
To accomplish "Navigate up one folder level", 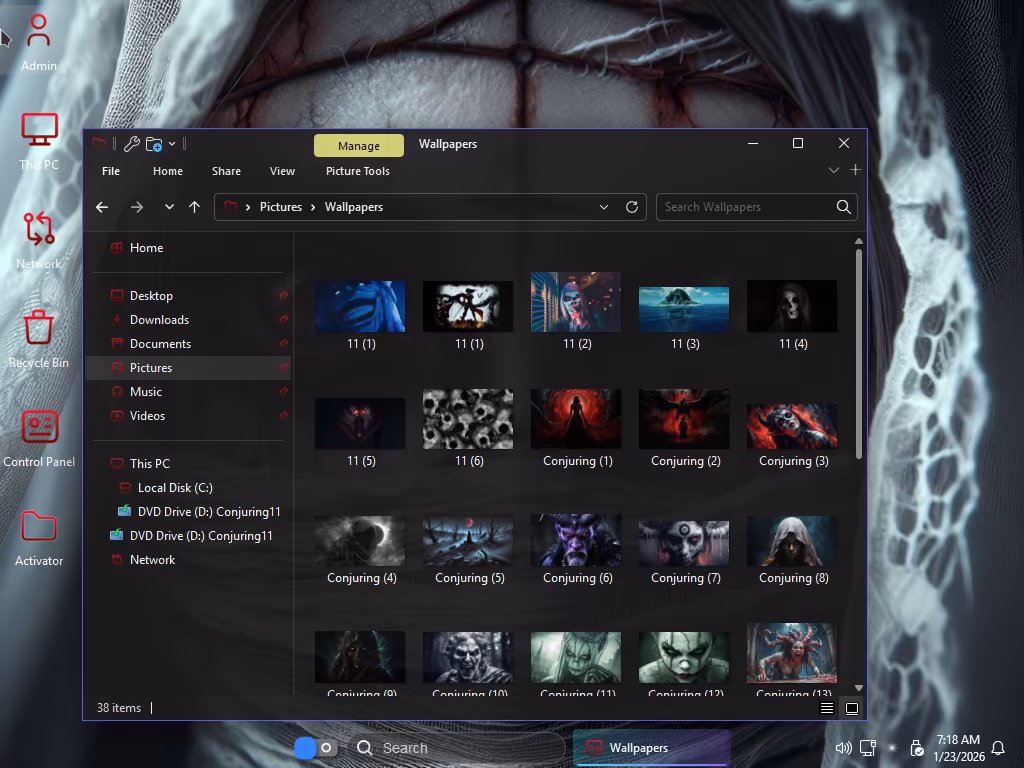I will [x=194, y=207].
